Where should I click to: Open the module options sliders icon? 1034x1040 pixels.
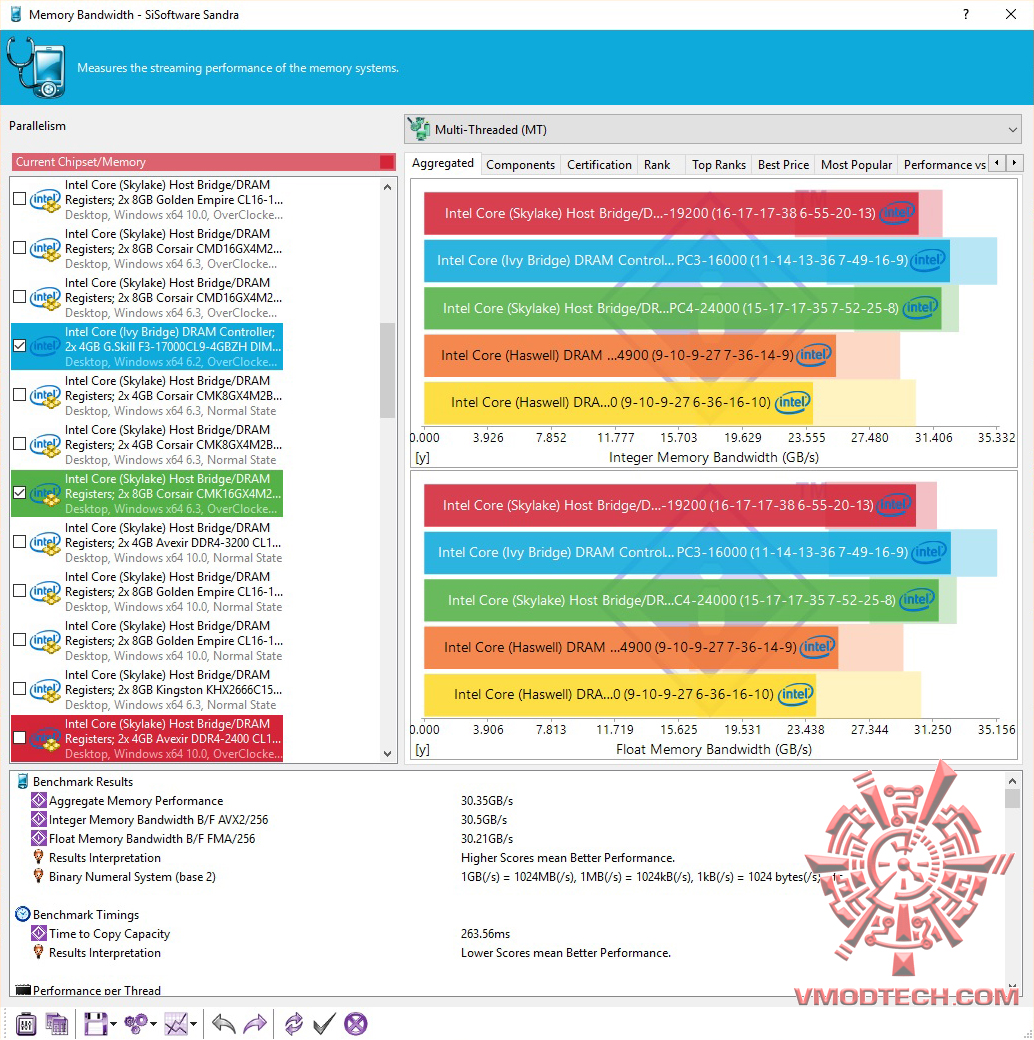tap(26, 1024)
